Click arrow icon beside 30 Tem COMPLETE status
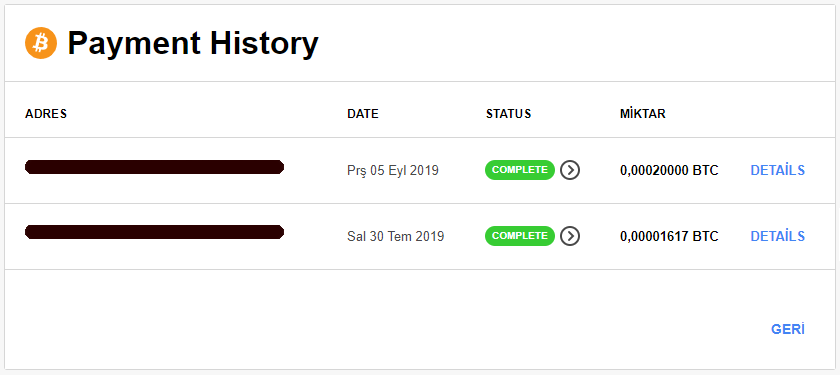 point(570,236)
